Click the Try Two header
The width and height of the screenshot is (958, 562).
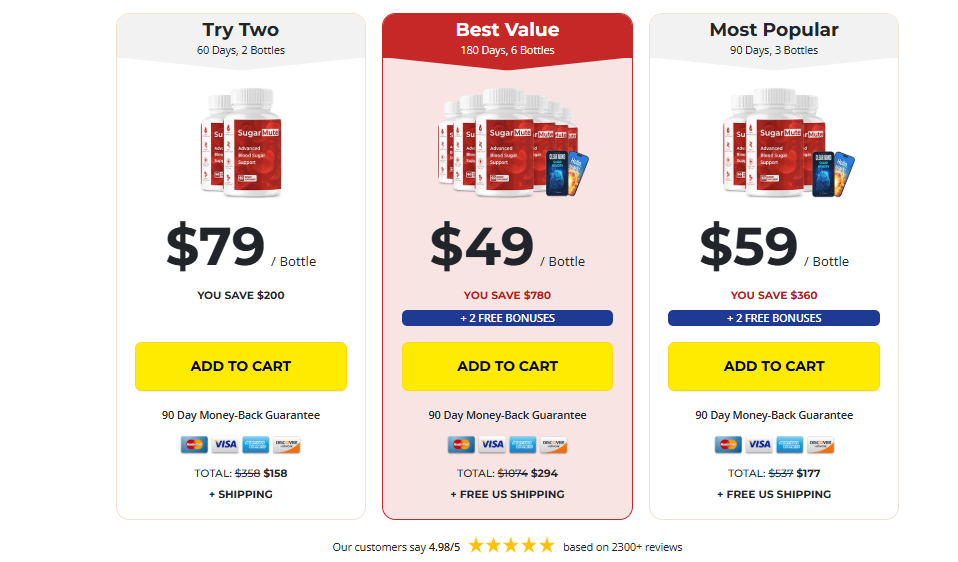241,37
